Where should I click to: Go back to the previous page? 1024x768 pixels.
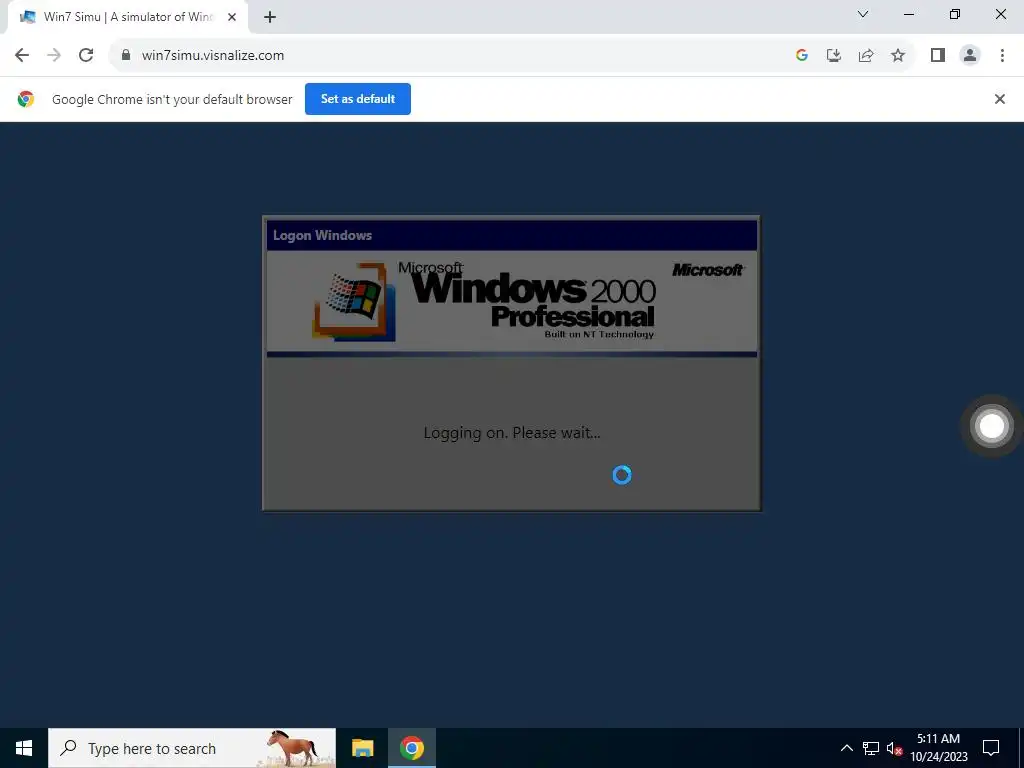[x=22, y=56]
